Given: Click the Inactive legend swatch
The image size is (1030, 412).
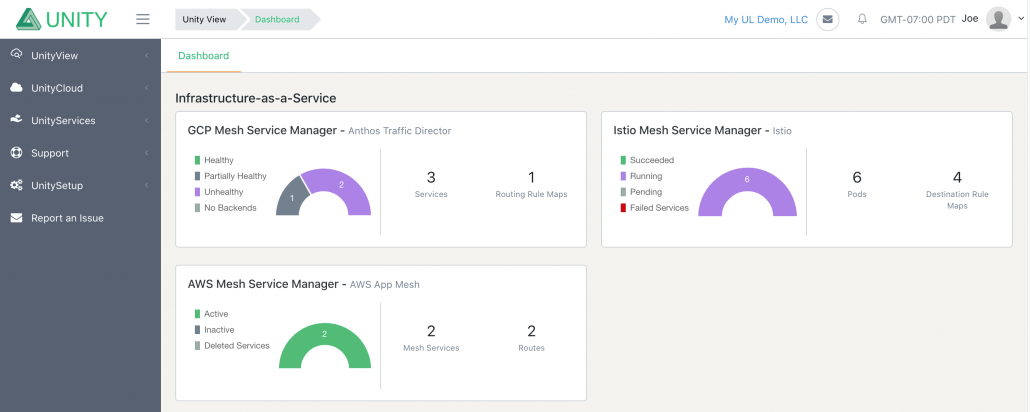Looking at the screenshot, I should [x=197, y=330].
